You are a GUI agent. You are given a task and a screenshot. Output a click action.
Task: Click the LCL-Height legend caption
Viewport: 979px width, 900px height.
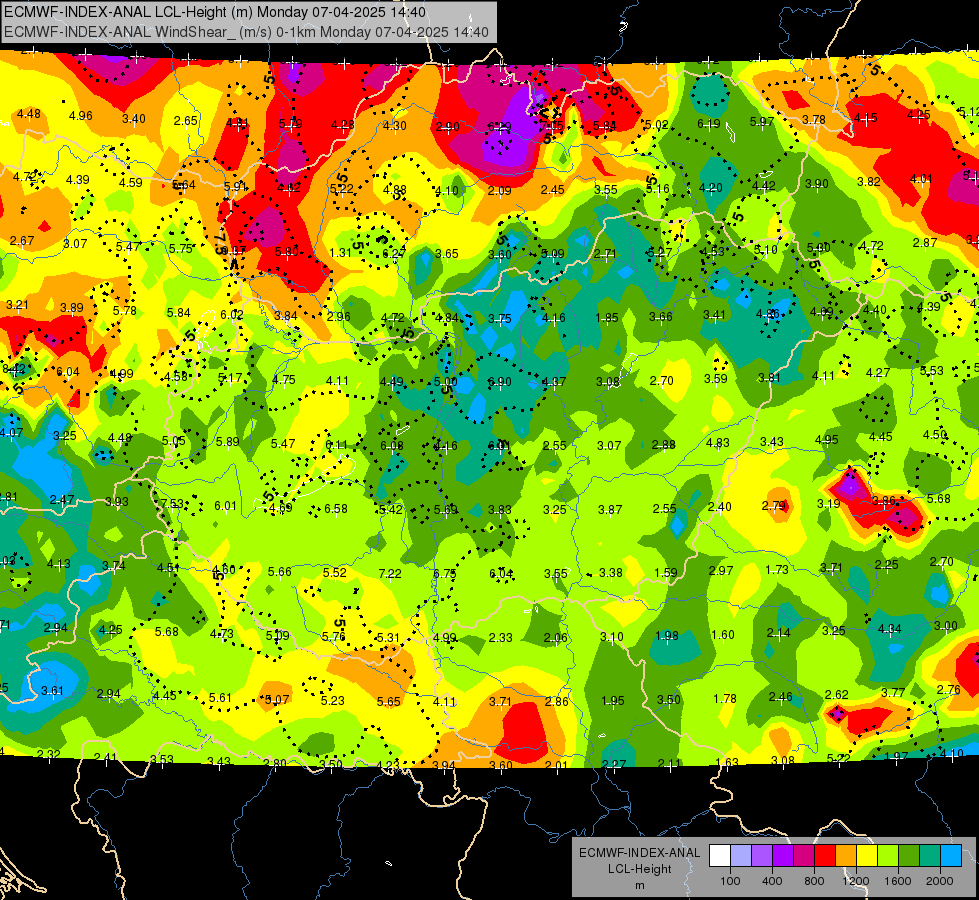pyautogui.click(x=639, y=869)
